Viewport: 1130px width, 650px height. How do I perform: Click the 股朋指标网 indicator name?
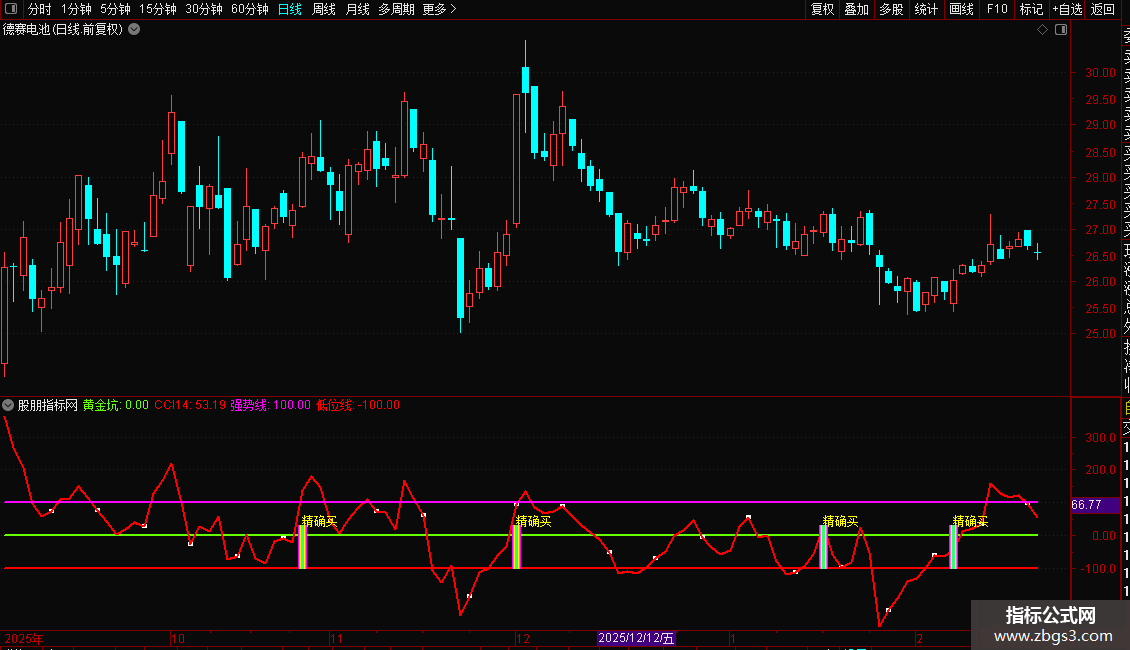click(x=48, y=405)
